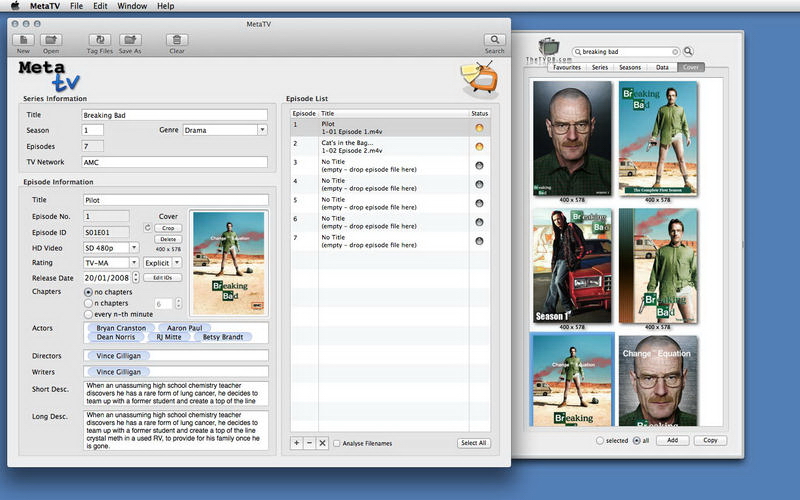Screen dimensions: 800x500
Task: Select the 'every n-th minute' chapters option
Action: (88, 314)
